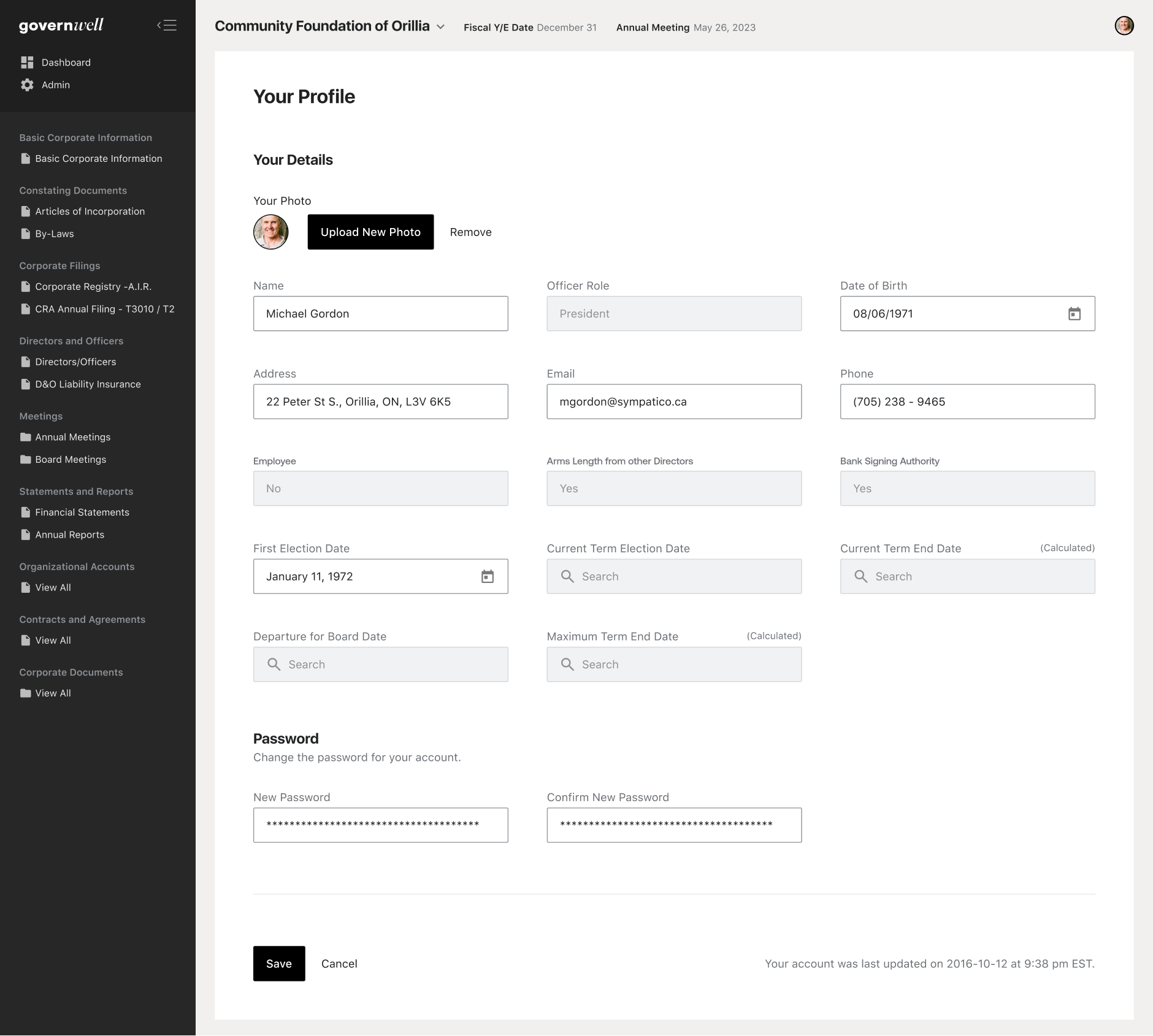Click the Annual Meetings folder icon
Screen dimensions: 1153x1036
click(x=26, y=437)
